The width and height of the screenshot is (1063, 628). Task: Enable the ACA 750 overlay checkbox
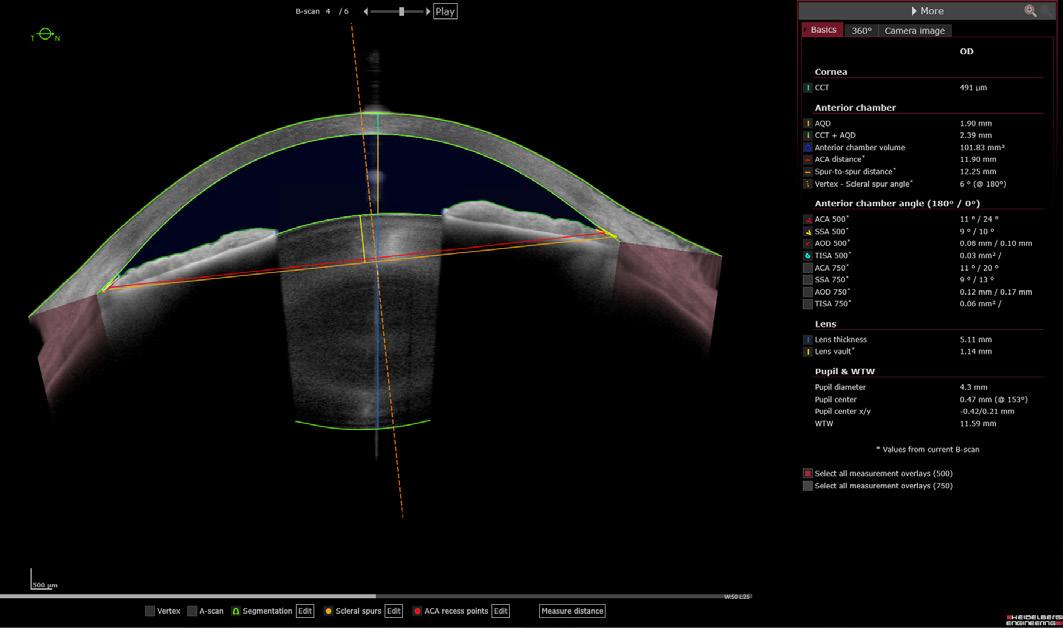tap(807, 268)
